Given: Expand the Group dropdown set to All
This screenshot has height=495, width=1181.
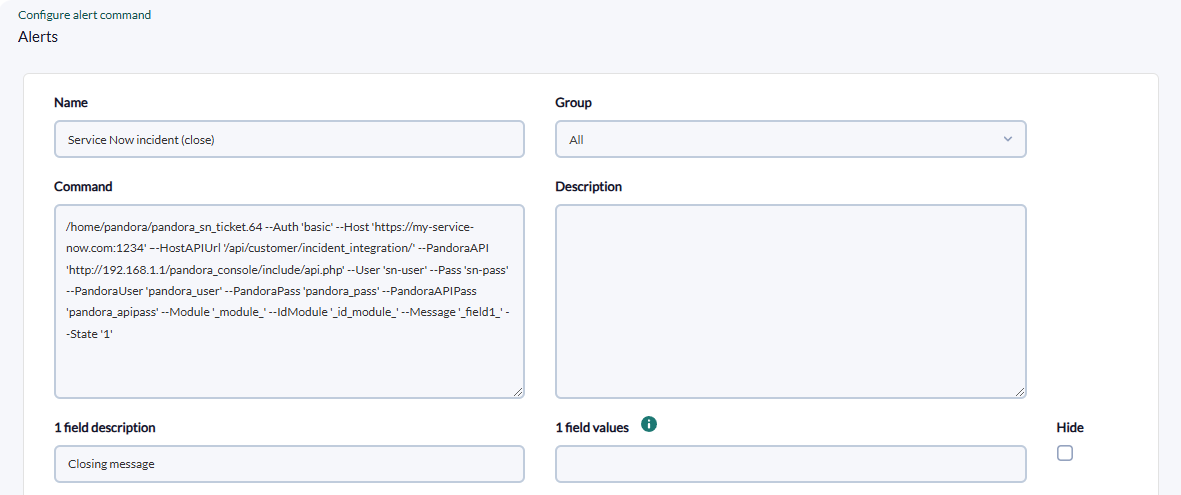Looking at the screenshot, I should coord(791,139).
